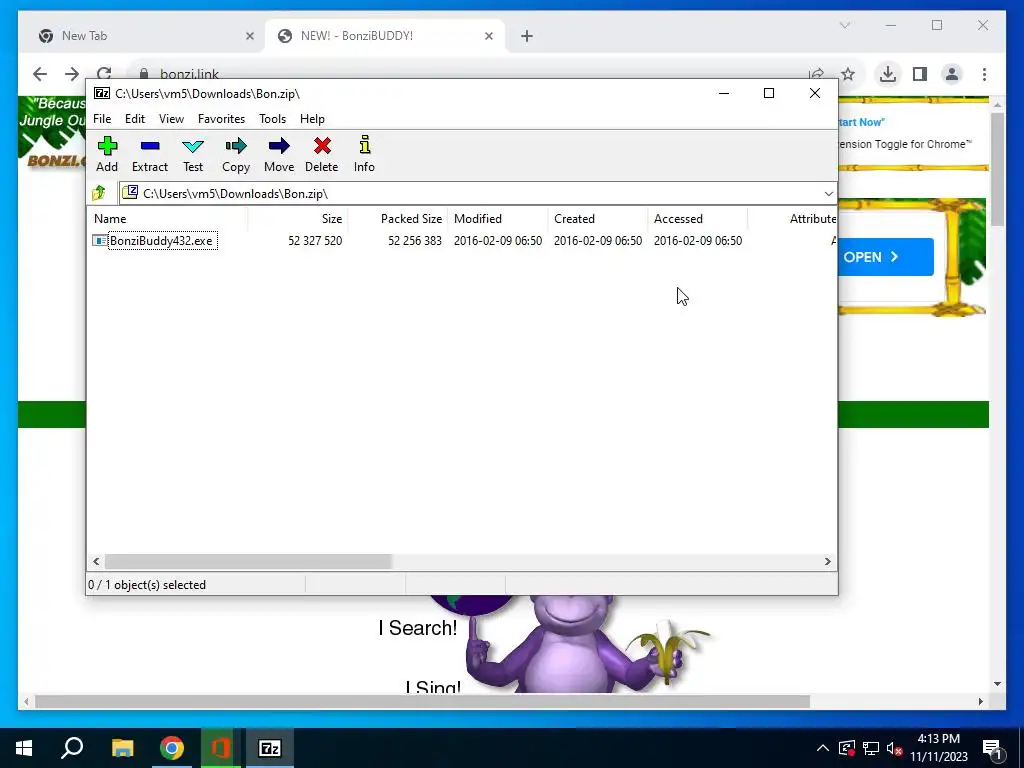The image size is (1024, 768).
Task: Go back in Chrome
Action: (40, 74)
